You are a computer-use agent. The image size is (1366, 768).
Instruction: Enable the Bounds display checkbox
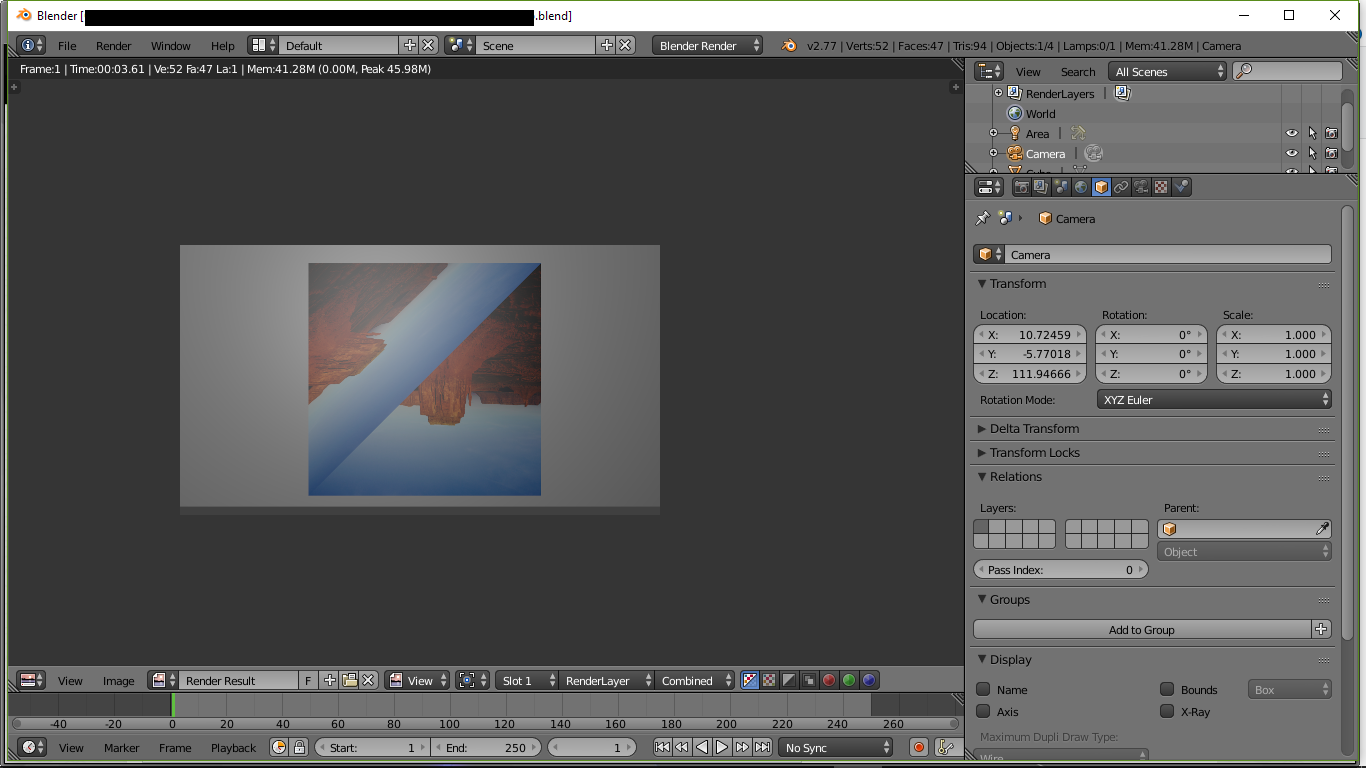coord(1167,689)
